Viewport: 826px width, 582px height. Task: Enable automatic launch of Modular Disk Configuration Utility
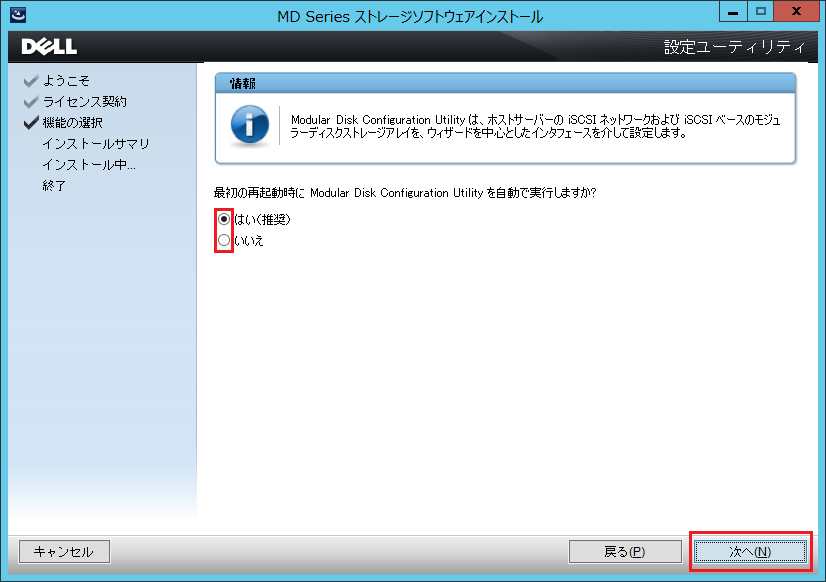(222, 221)
